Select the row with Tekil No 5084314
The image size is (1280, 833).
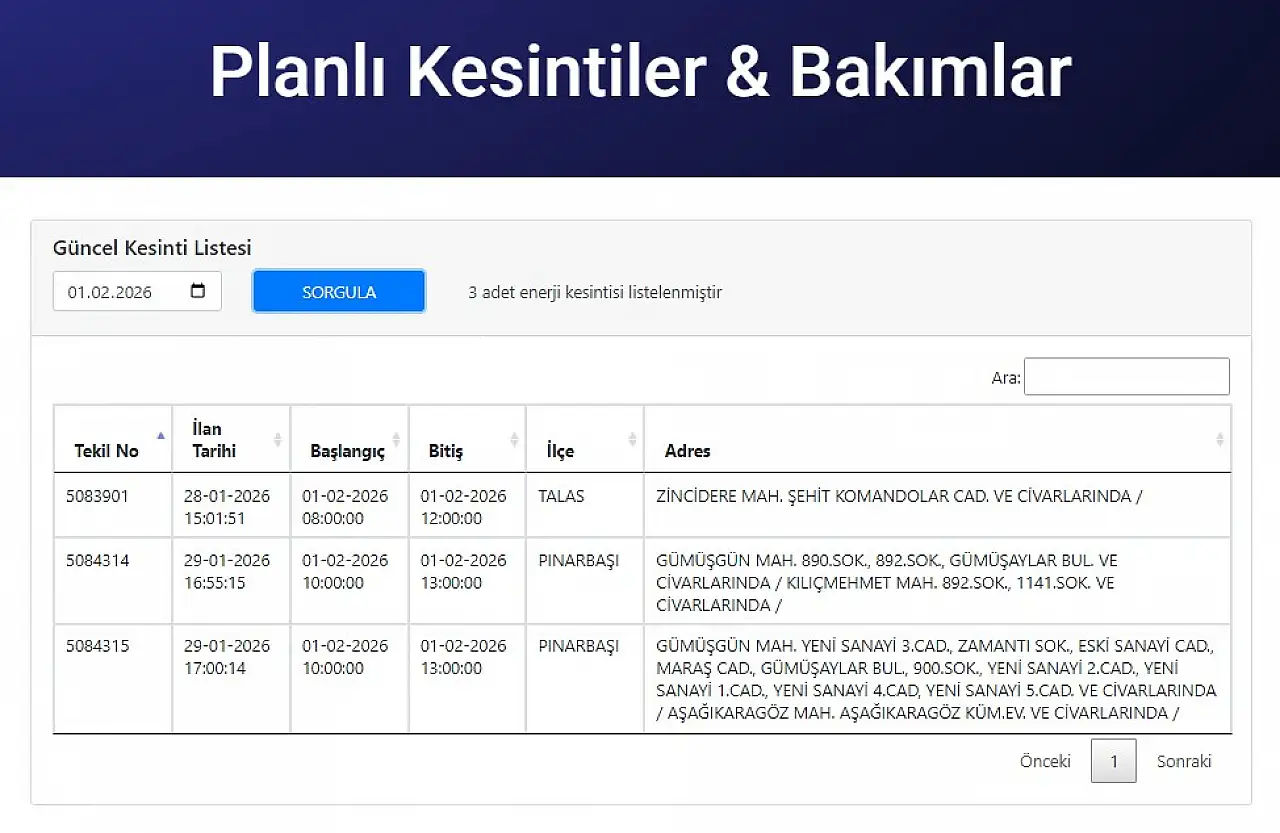pyautogui.click(x=98, y=560)
